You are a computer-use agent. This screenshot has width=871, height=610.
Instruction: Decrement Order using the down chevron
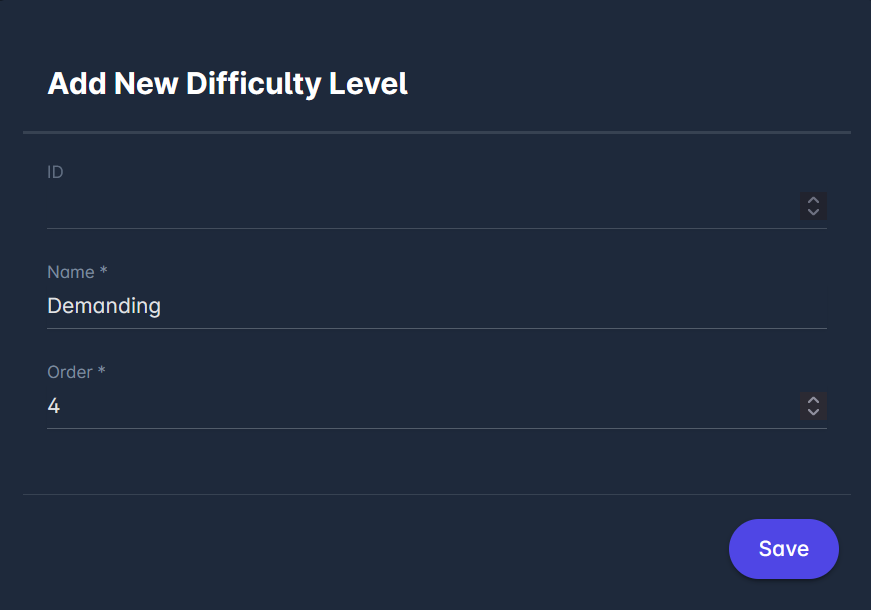click(x=813, y=412)
